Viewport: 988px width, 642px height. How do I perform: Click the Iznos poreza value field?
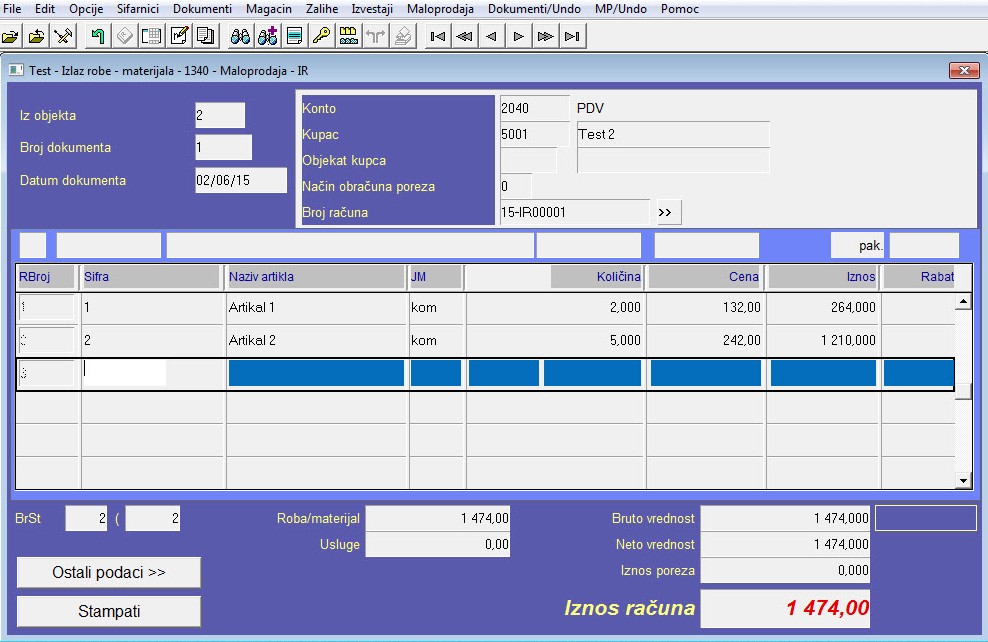pyautogui.click(x=785, y=570)
